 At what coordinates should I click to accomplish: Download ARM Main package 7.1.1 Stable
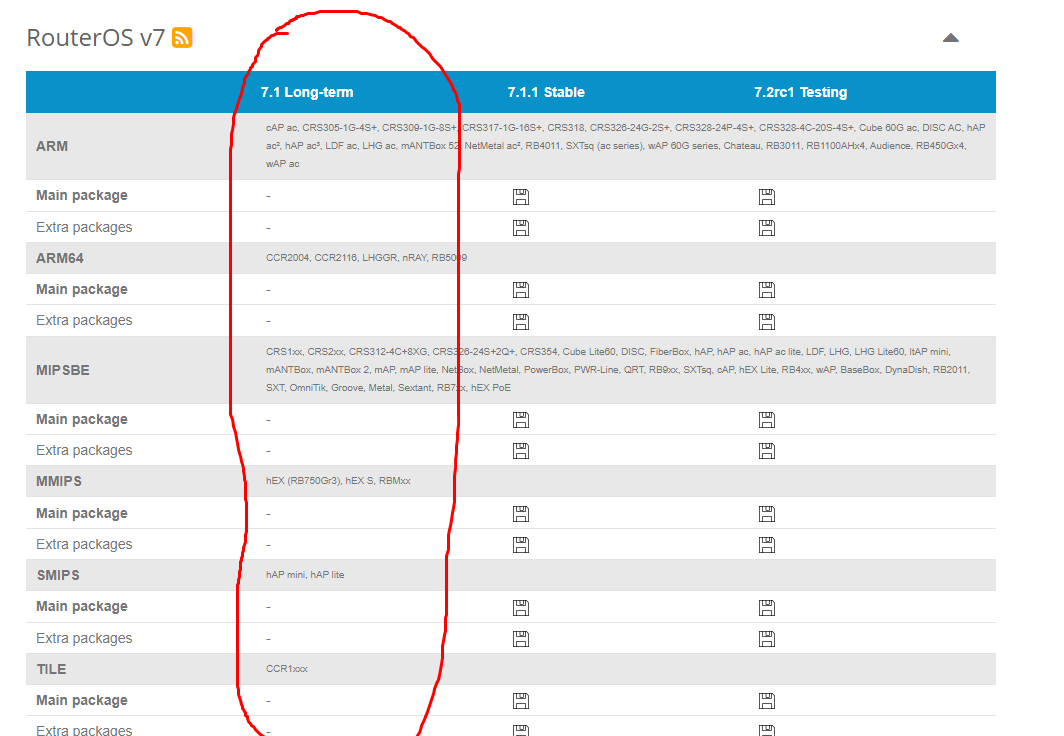(520, 197)
